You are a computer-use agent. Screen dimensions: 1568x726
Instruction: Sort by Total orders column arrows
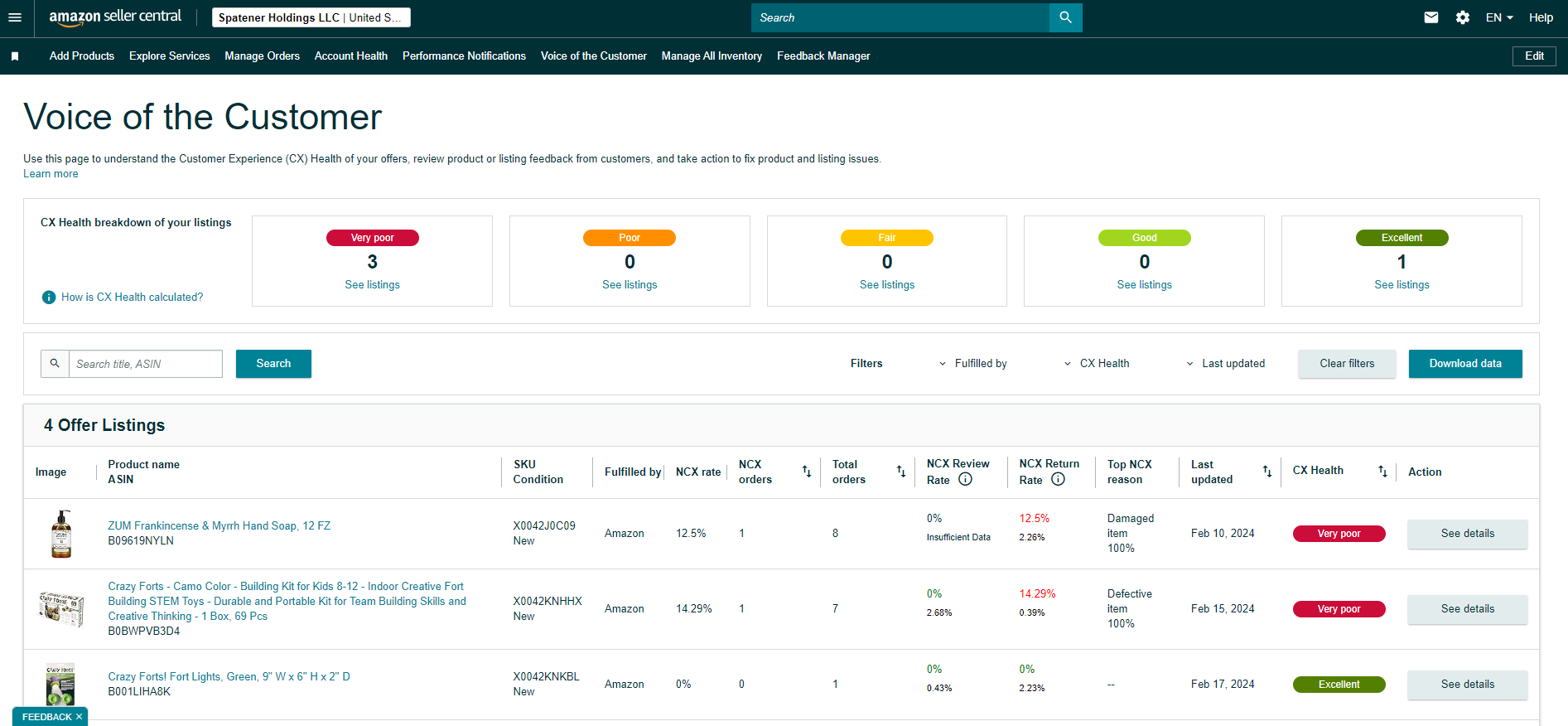pos(901,472)
